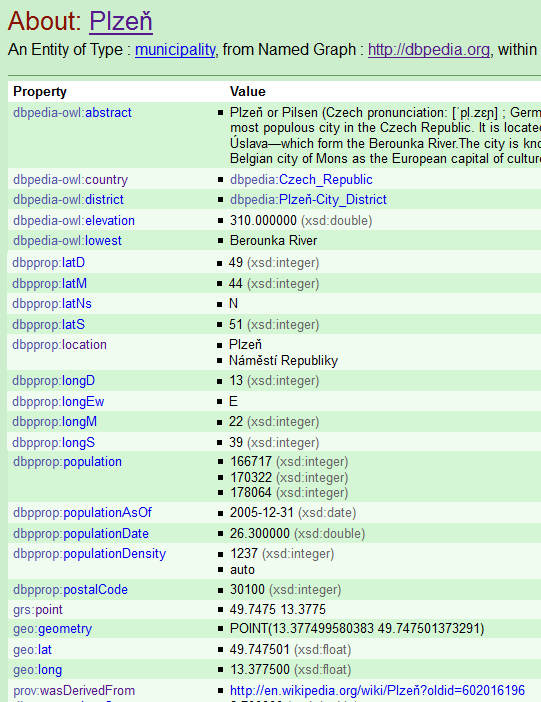Select the population value 170322
The height and width of the screenshot is (702, 541).
point(251,478)
